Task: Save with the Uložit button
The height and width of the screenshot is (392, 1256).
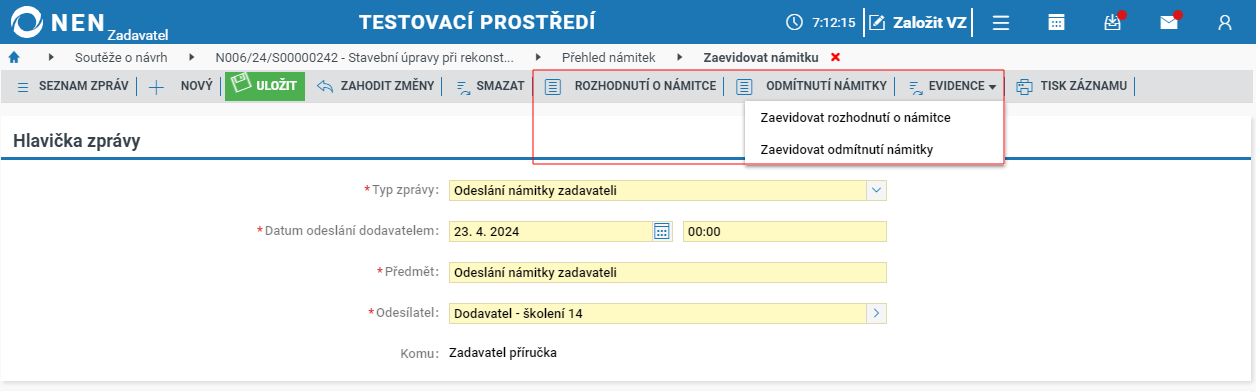Action: click(265, 86)
